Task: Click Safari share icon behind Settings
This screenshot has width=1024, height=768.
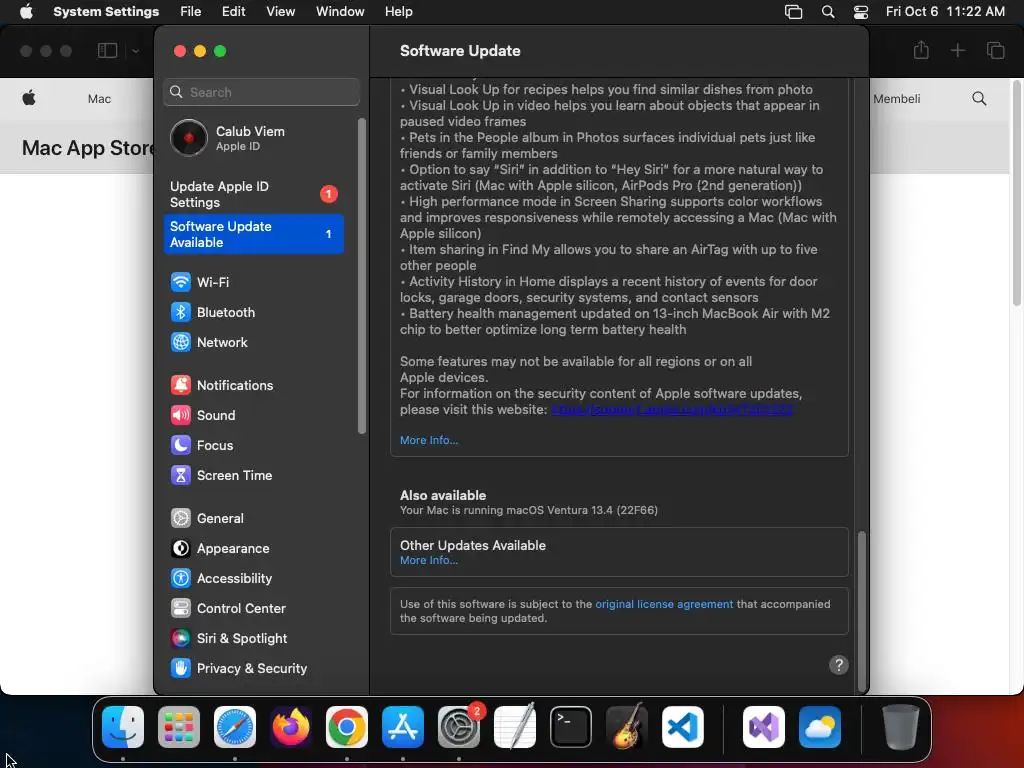Action: pyautogui.click(x=921, y=50)
